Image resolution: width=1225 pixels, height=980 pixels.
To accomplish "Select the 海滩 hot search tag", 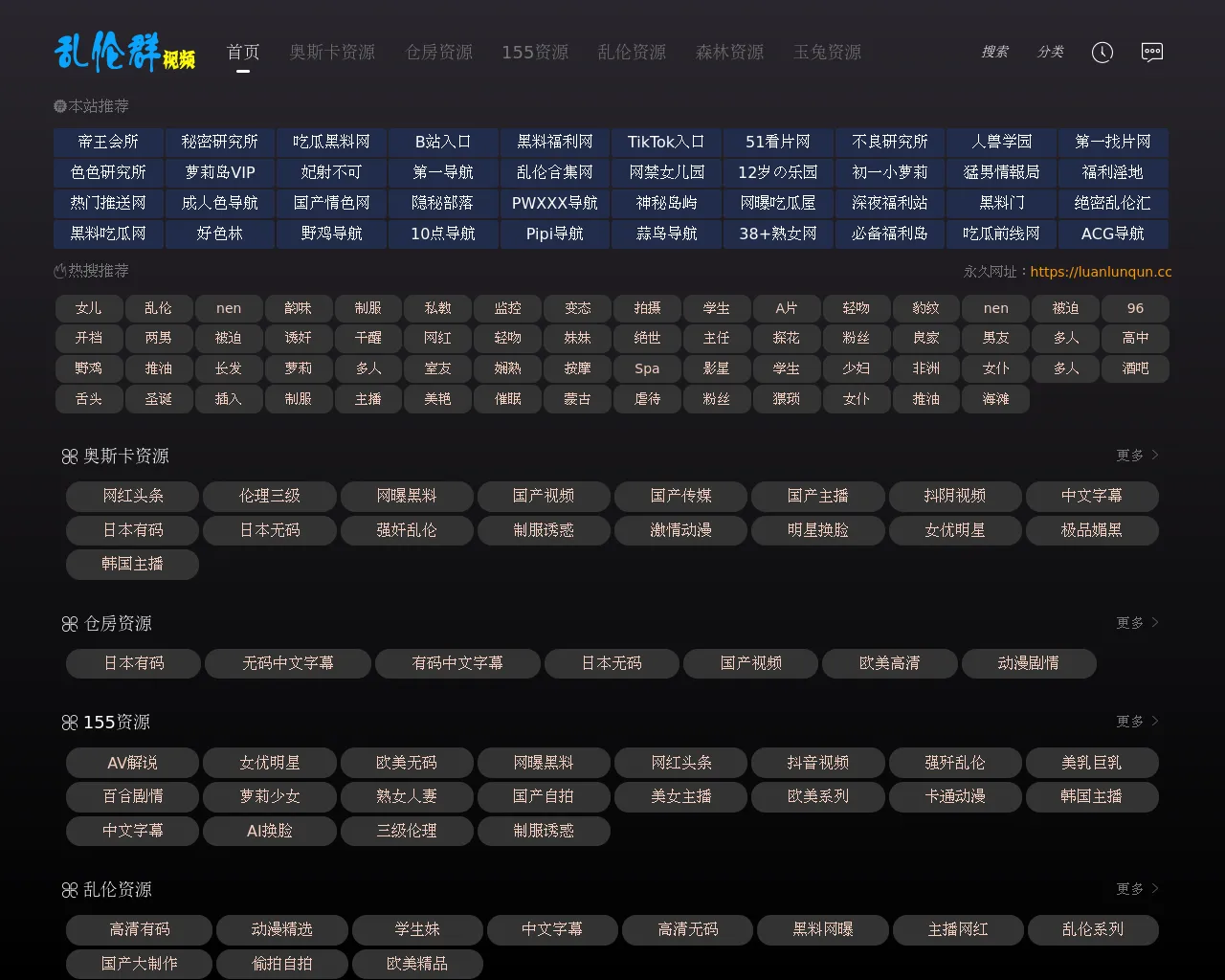I will (995, 399).
